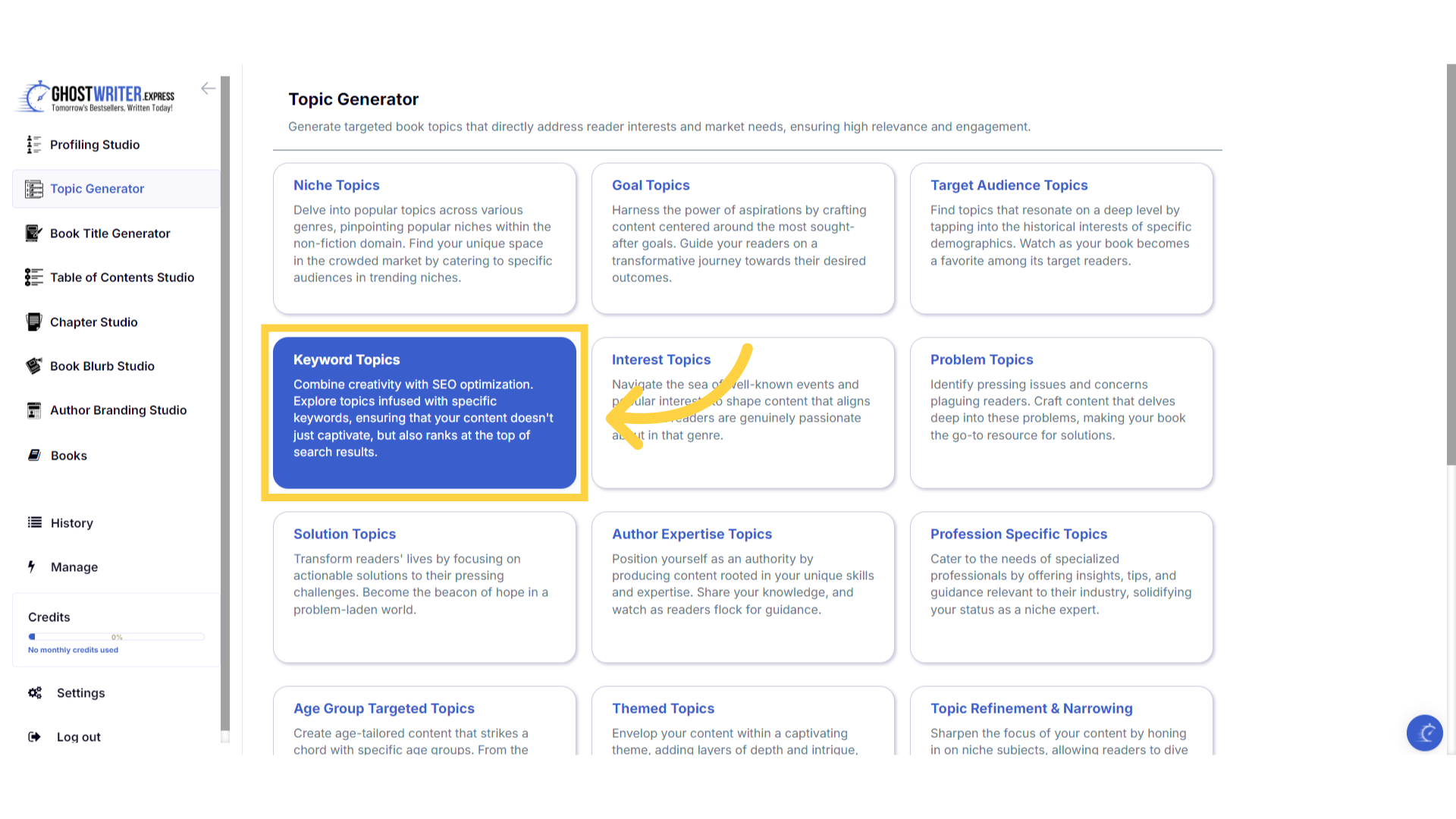The width and height of the screenshot is (1456, 819).
Task: Click the Table of Contents Studio icon
Action: 33,278
